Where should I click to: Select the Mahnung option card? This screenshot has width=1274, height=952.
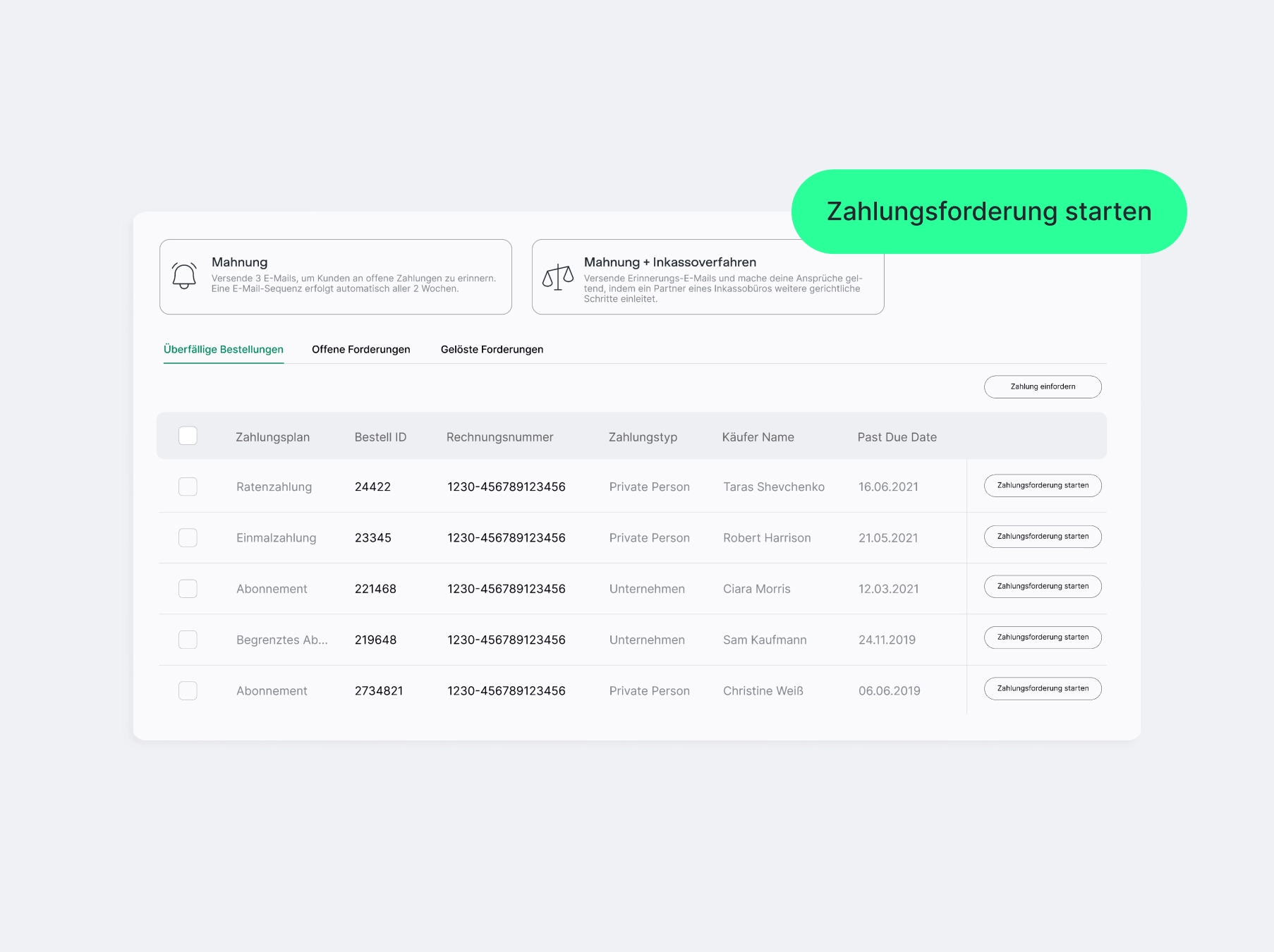[x=336, y=276]
